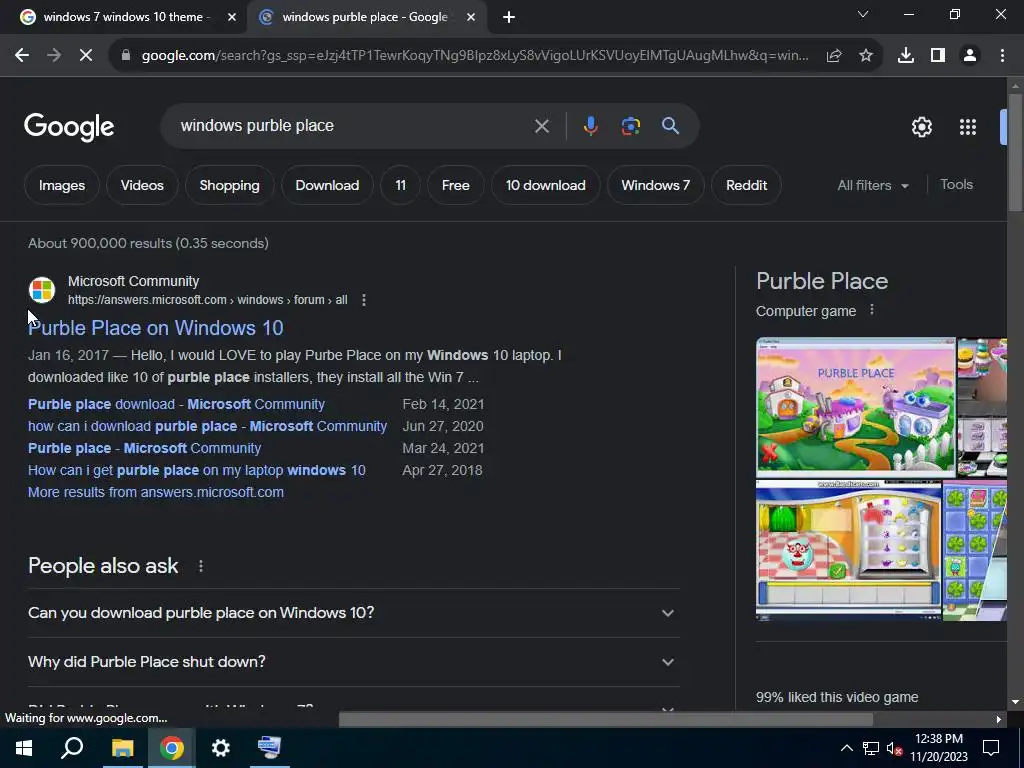Start voice search with the microphone
The image size is (1024, 768).
(x=590, y=126)
